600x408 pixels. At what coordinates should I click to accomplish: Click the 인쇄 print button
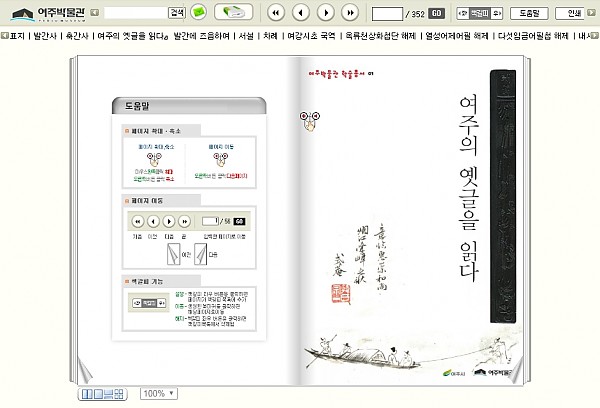click(570, 14)
